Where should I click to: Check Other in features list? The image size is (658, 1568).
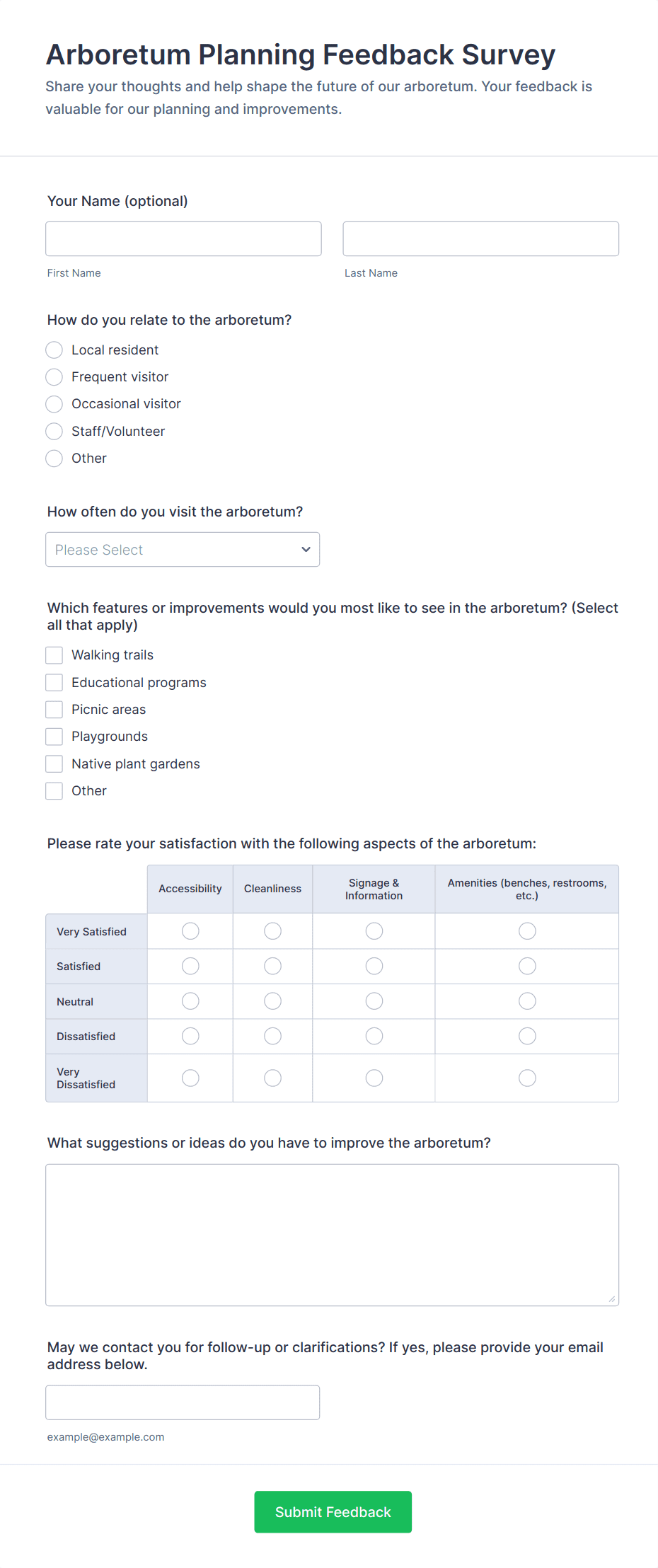pyautogui.click(x=54, y=790)
